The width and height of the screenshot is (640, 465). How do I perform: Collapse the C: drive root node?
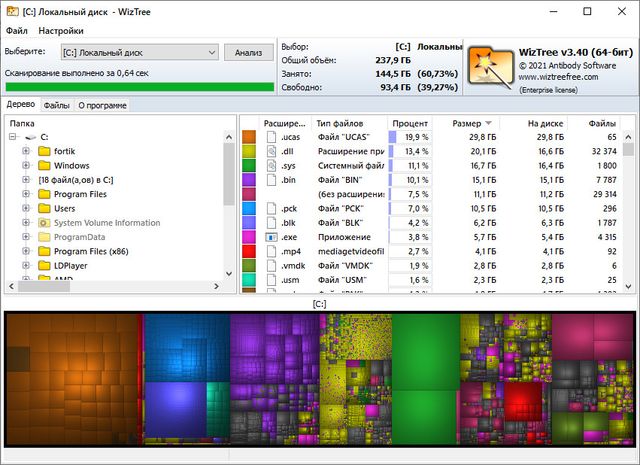coord(11,136)
